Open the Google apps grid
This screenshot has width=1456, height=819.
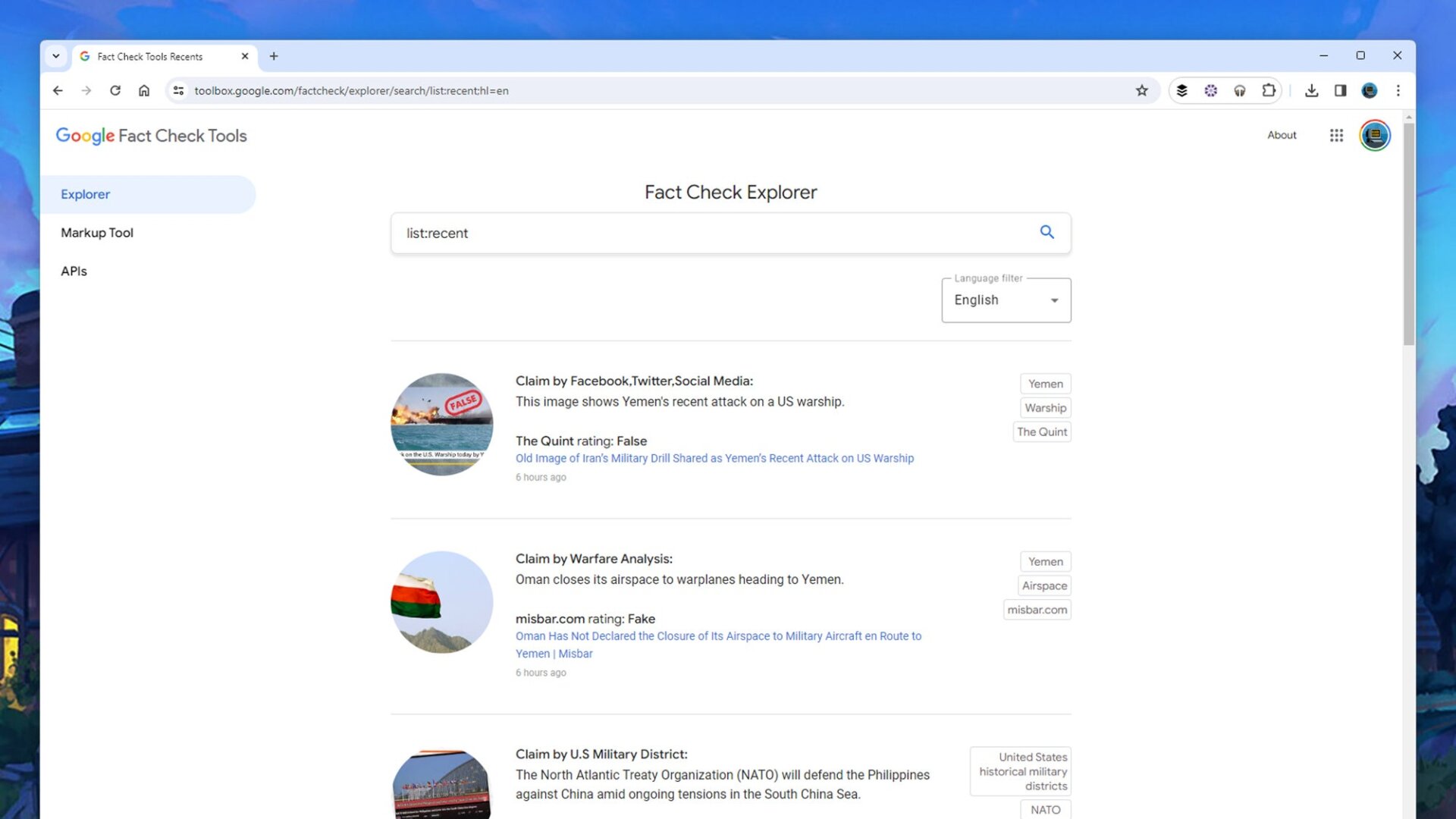pyautogui.click(x=1336, y=135)
